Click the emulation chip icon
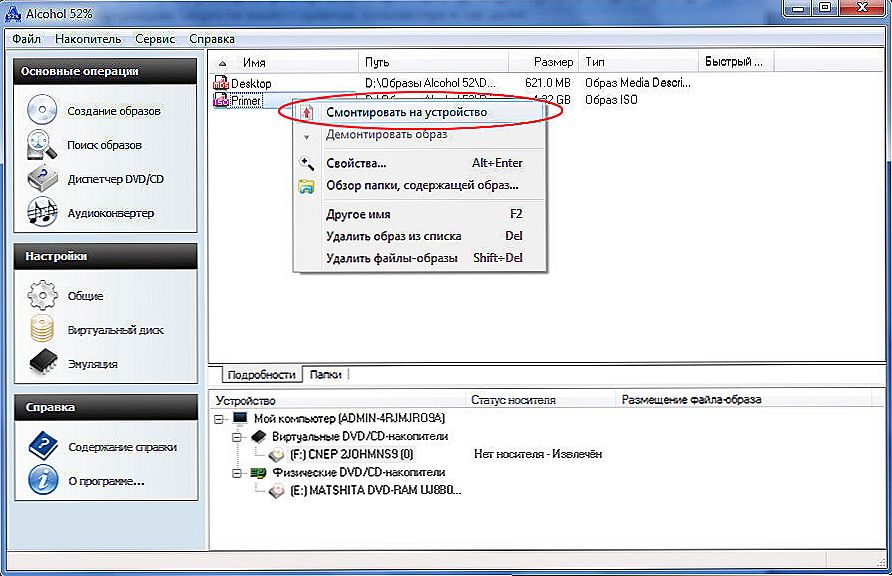Viewport: 892px width, 576px height. coord(43,363)
